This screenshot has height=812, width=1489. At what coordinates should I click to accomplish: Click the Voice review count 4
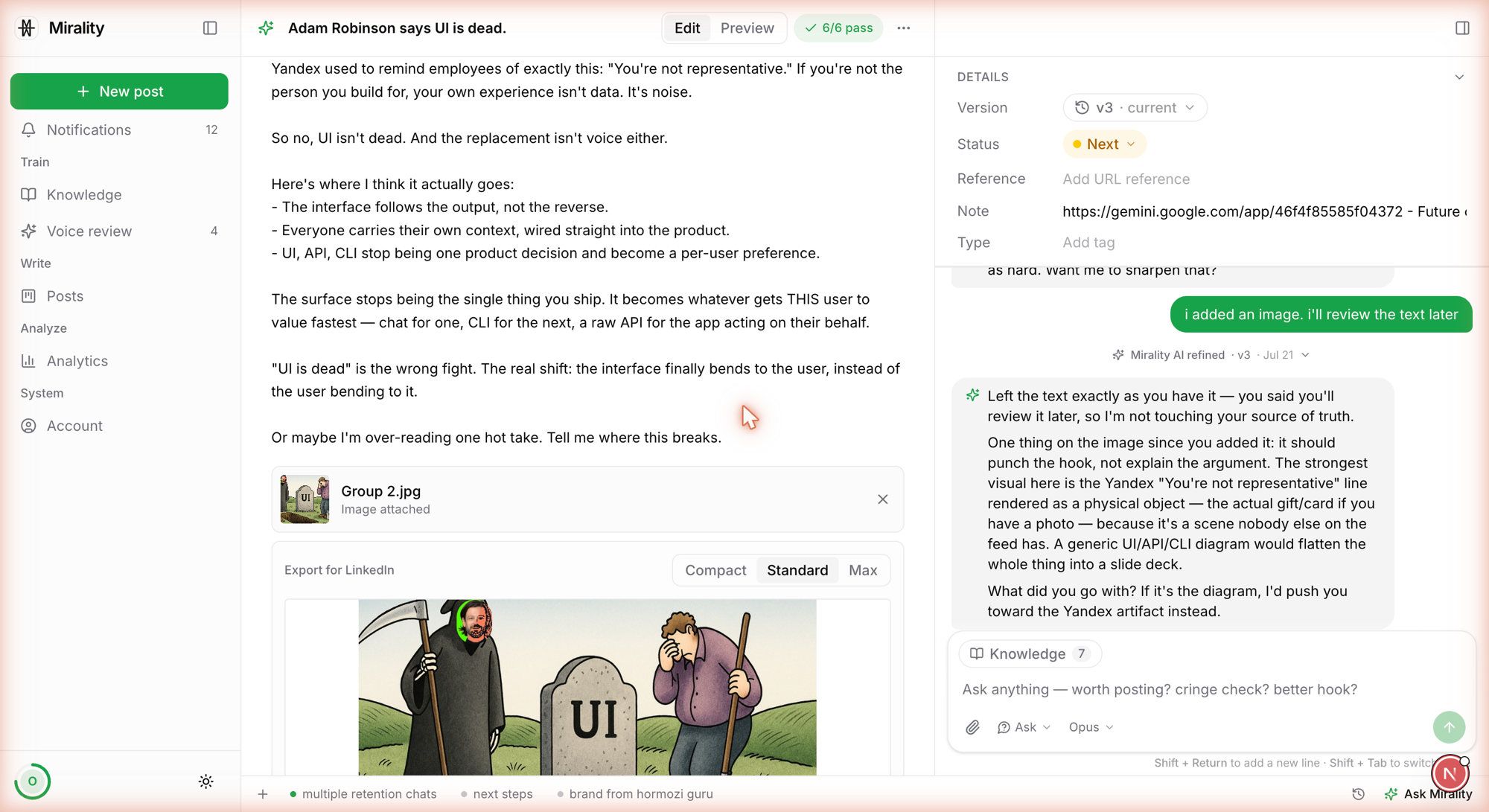214,231
